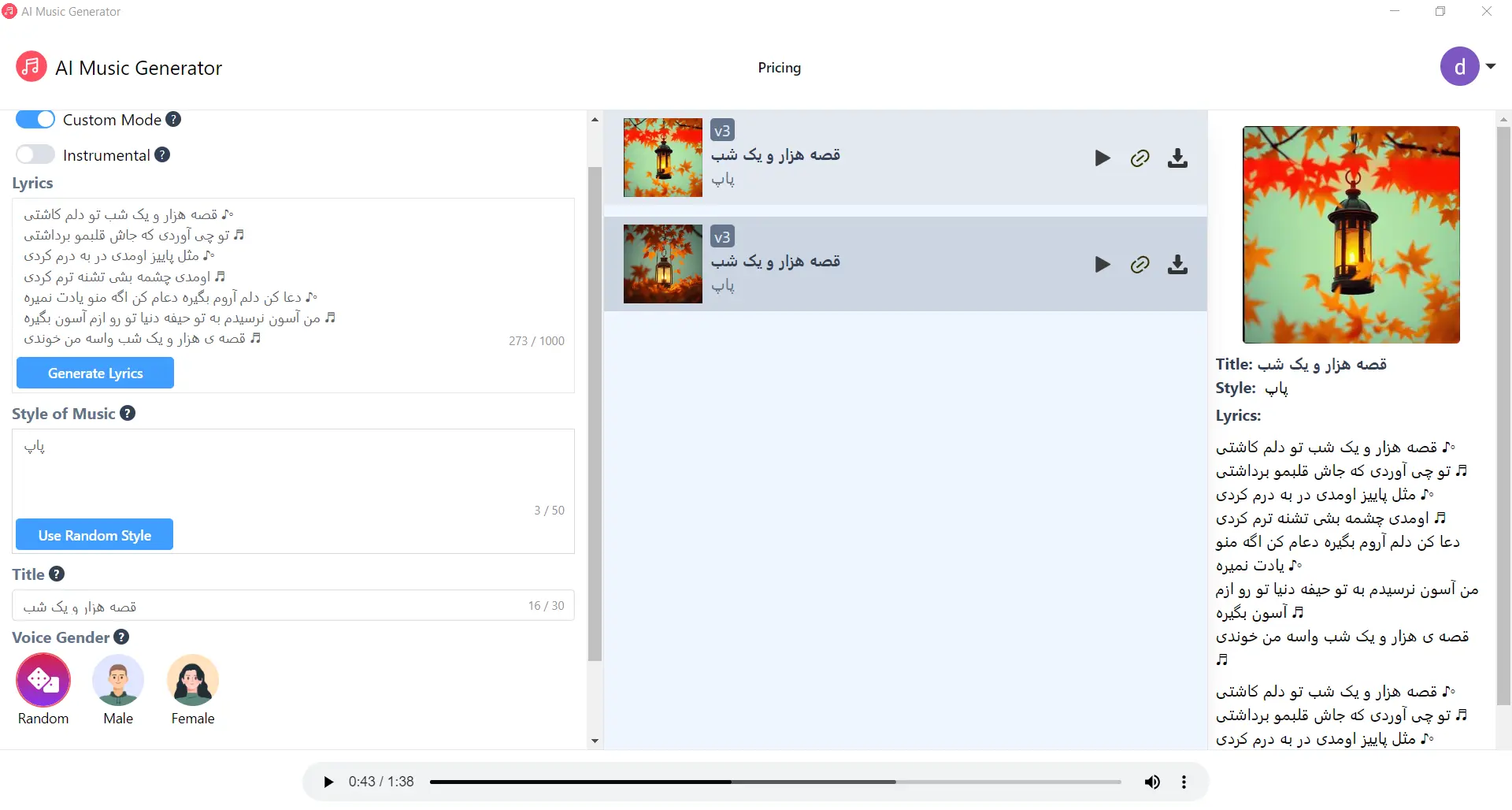
Task: Select Random voice gender
Action: pos(43,680)
